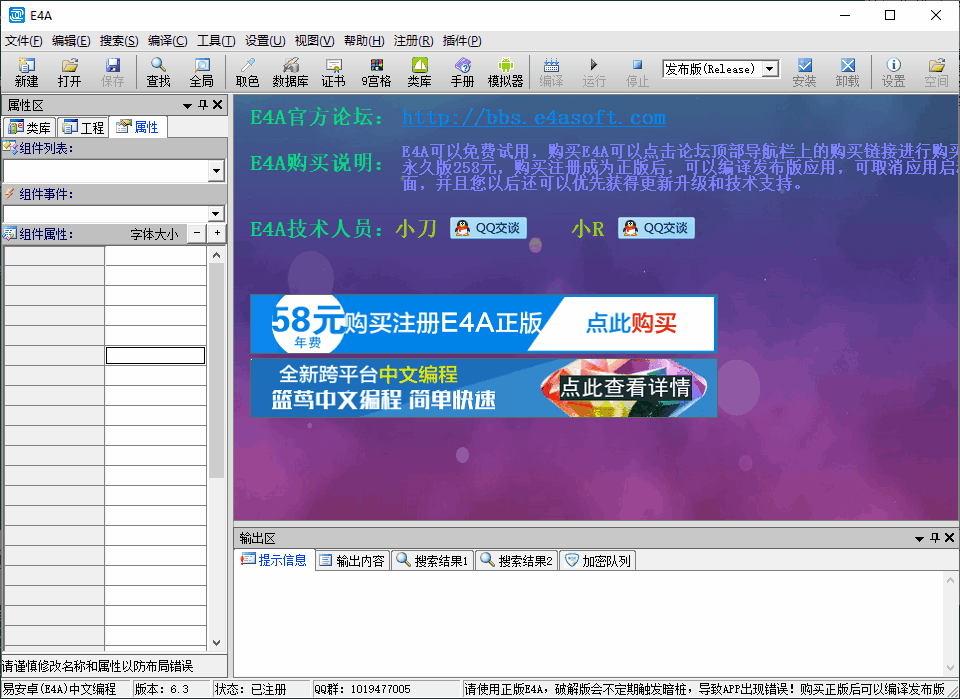Switch to the 搜索结果1 tab

pos(432,561)
